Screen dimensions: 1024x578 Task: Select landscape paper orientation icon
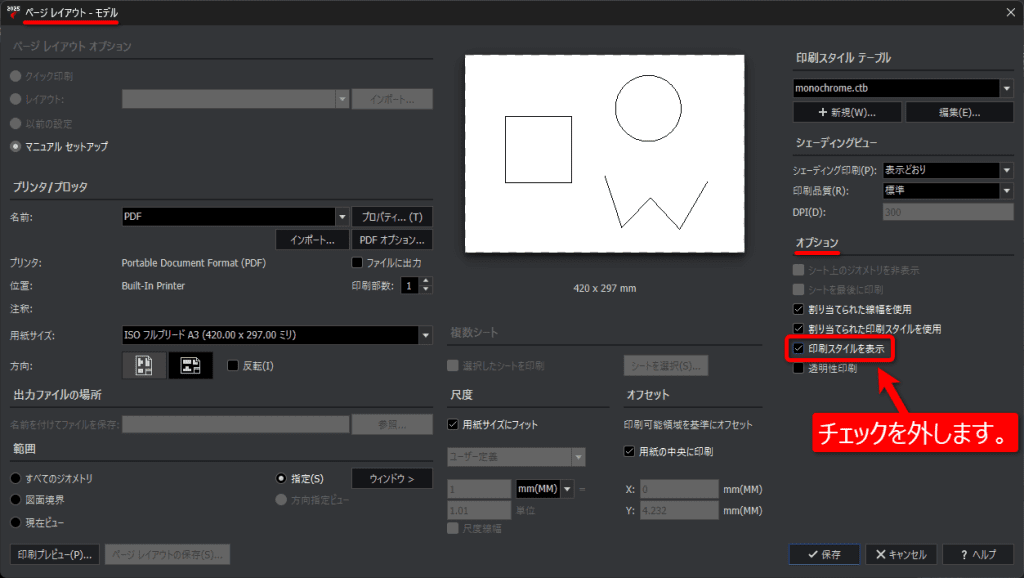pos(191,365)
